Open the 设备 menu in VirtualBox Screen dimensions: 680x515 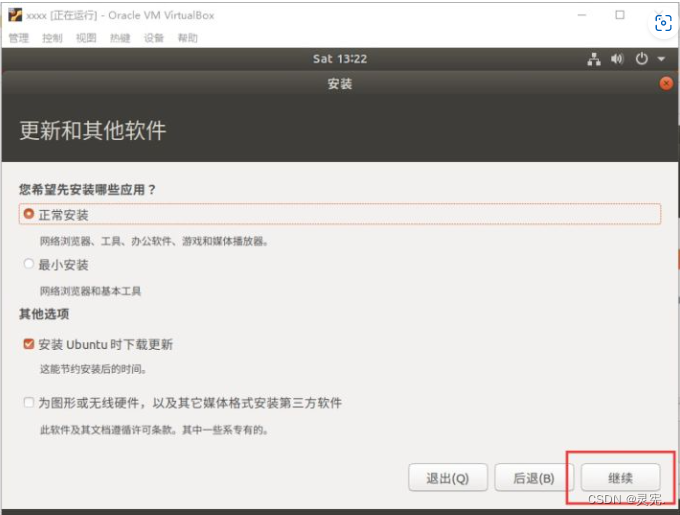[154, 38]
